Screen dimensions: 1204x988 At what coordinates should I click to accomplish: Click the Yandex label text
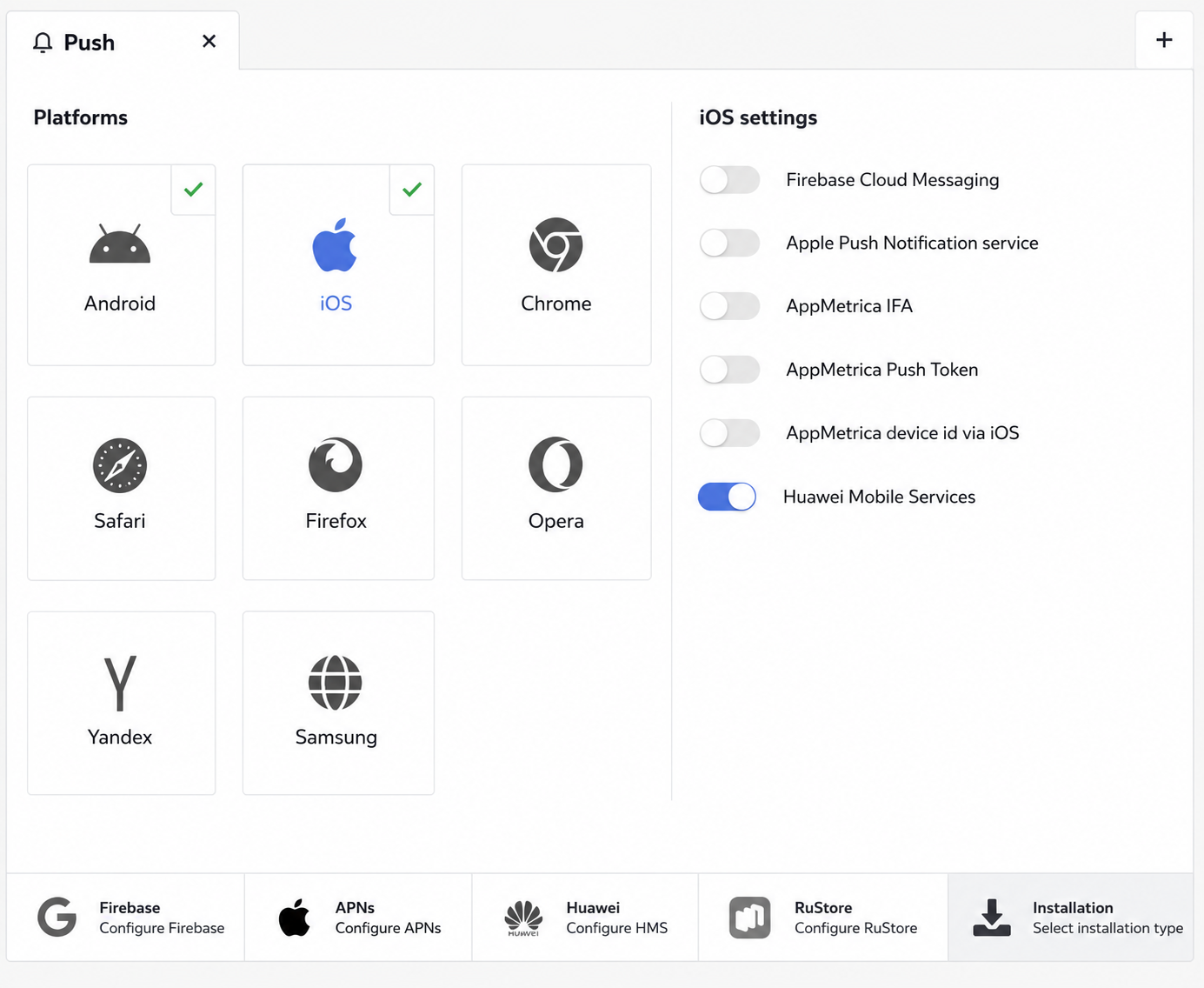120,737
